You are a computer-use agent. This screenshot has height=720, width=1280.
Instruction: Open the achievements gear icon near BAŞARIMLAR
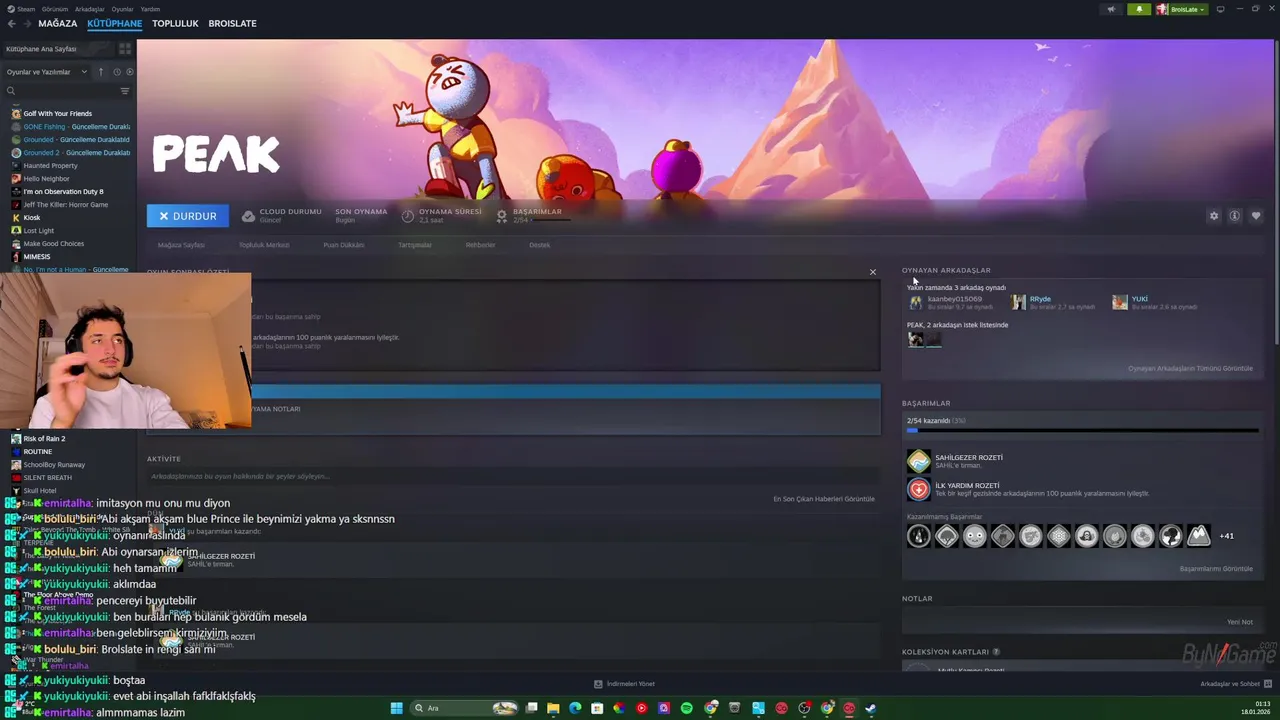click(502, 216)
